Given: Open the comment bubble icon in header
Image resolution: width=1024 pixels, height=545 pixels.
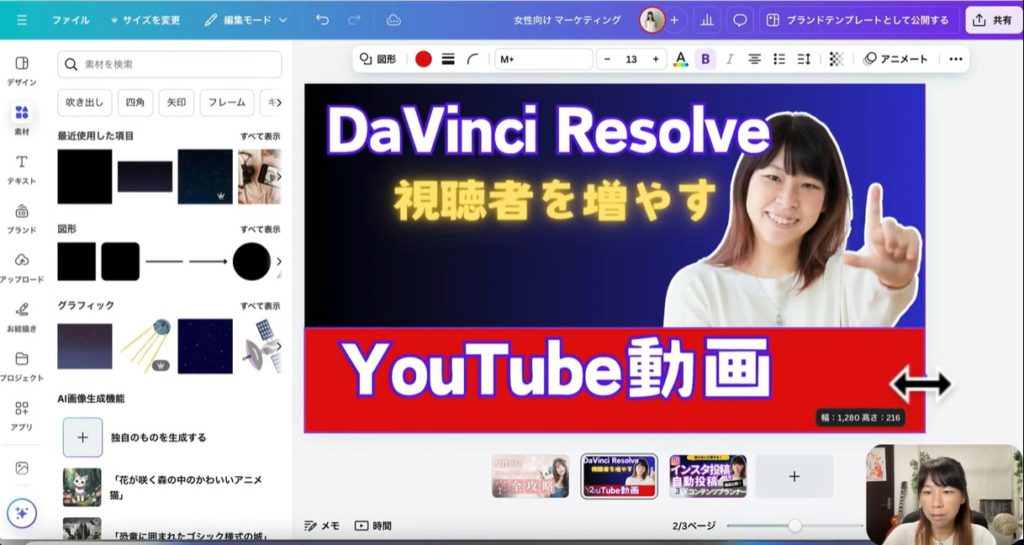Looking at the screenshot, I should click(x=740, y=20).
